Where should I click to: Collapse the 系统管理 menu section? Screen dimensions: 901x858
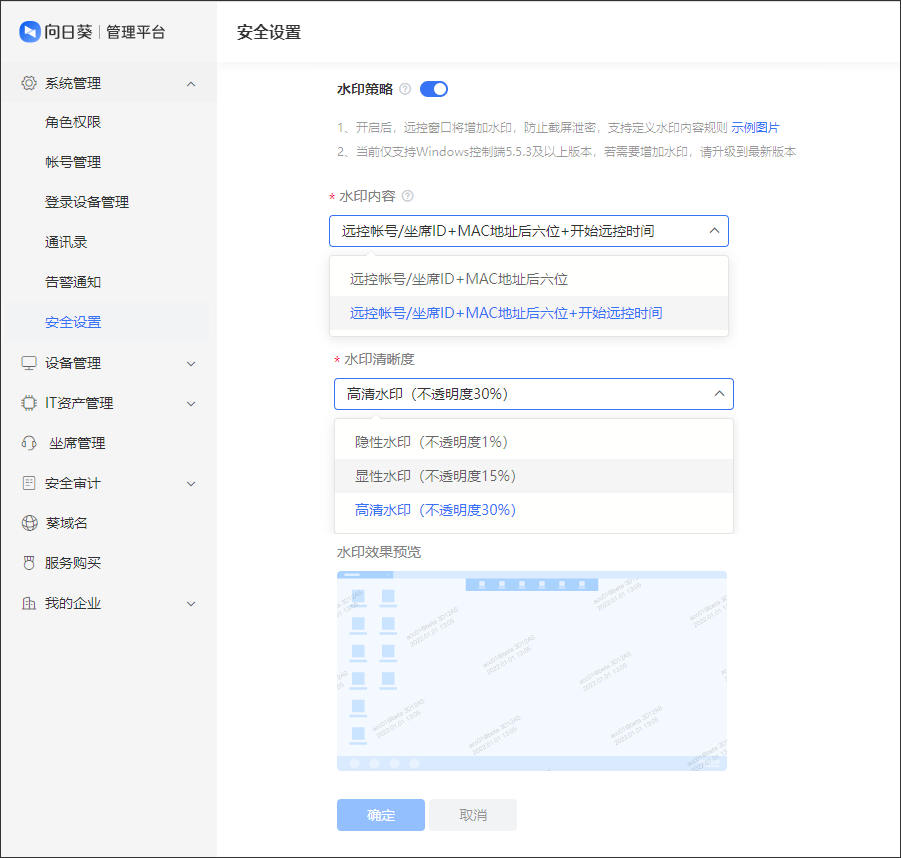(x=191, y=83)
